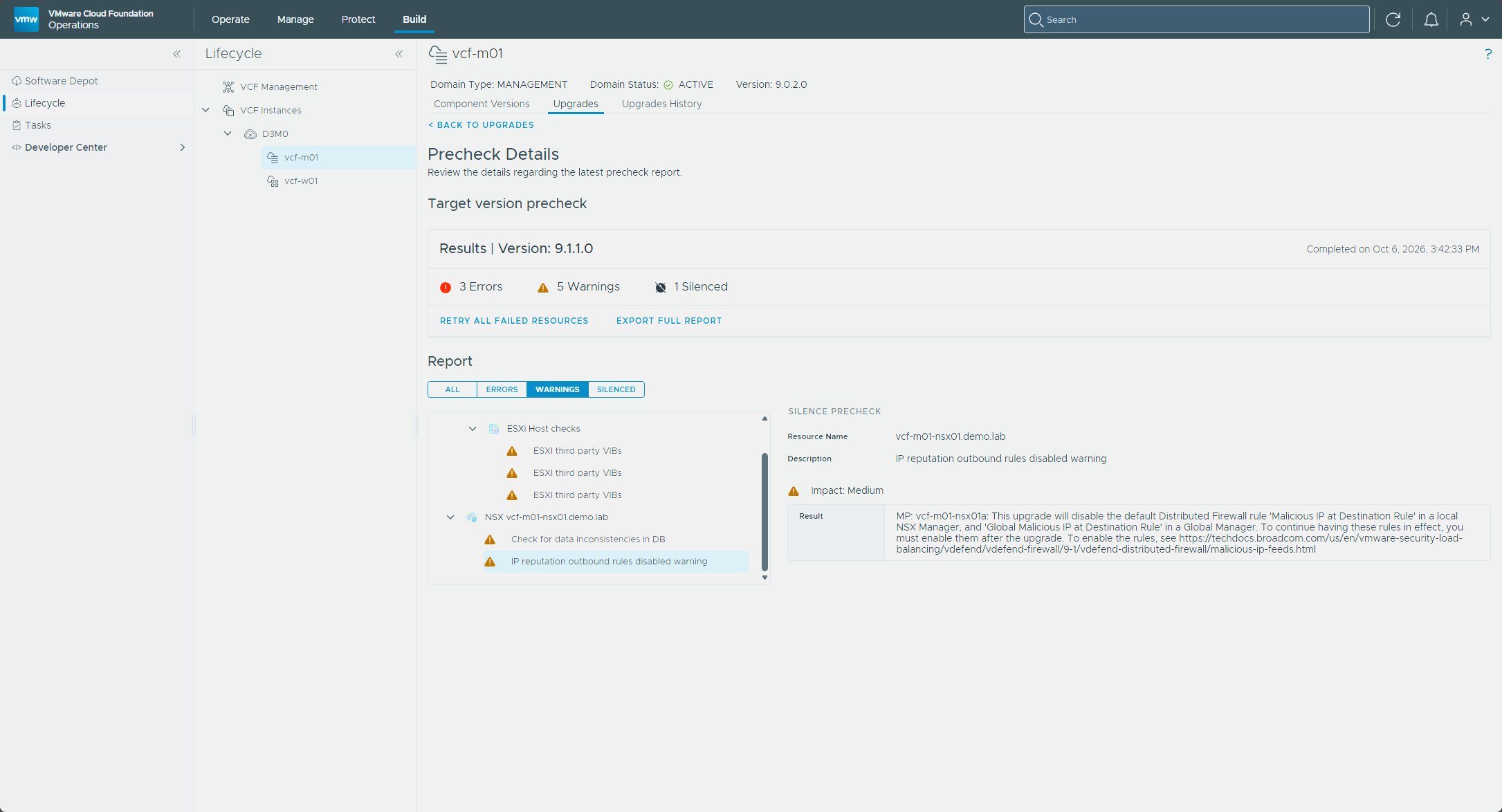Click the report tree scrollbar thumb
This screenshot has width=1502, height=812.
coord(764,512)
